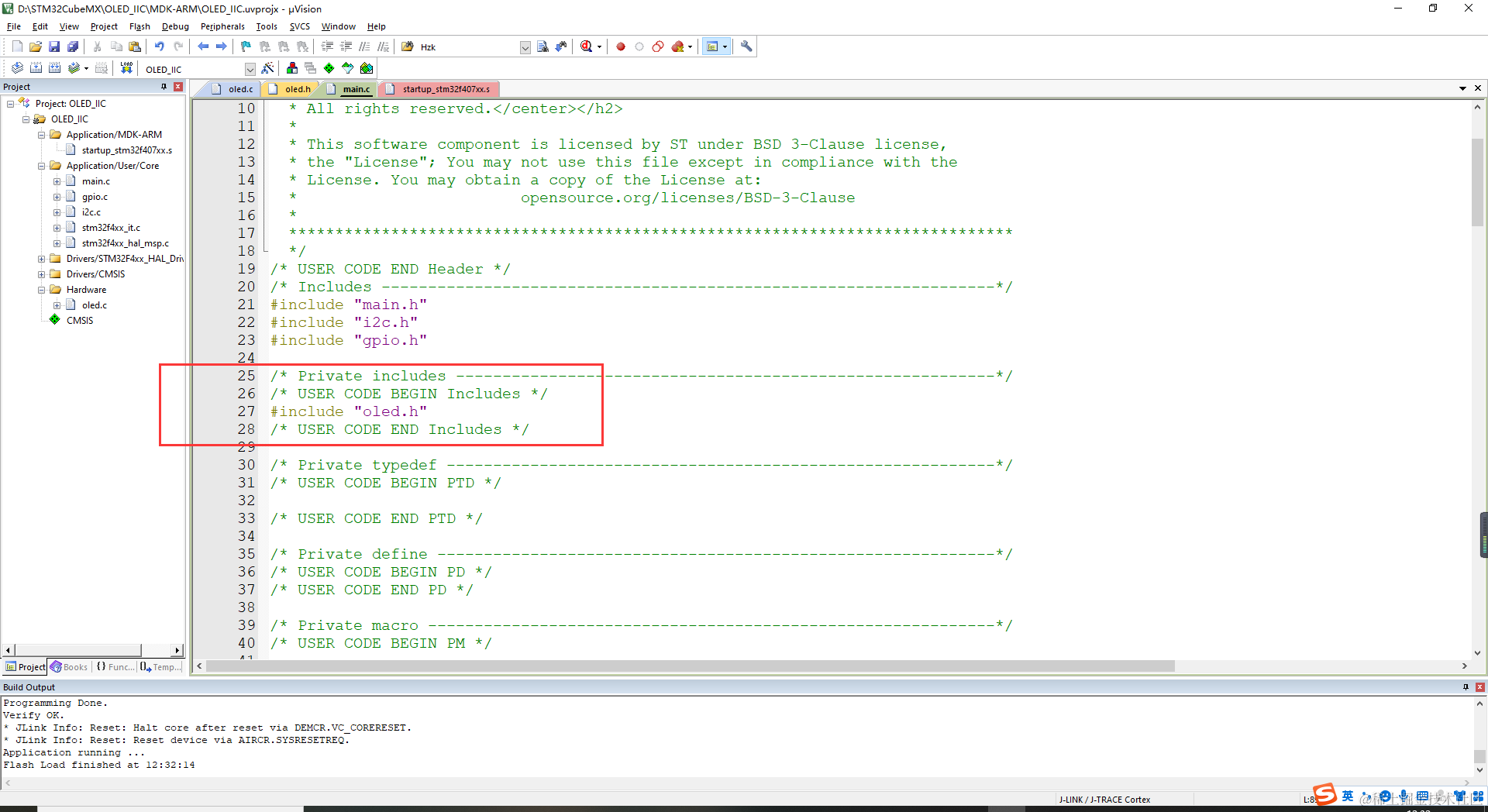Close the Project panel with its red X
The width and height of the screenshot is (1488, 812).
tap(178, 87)
